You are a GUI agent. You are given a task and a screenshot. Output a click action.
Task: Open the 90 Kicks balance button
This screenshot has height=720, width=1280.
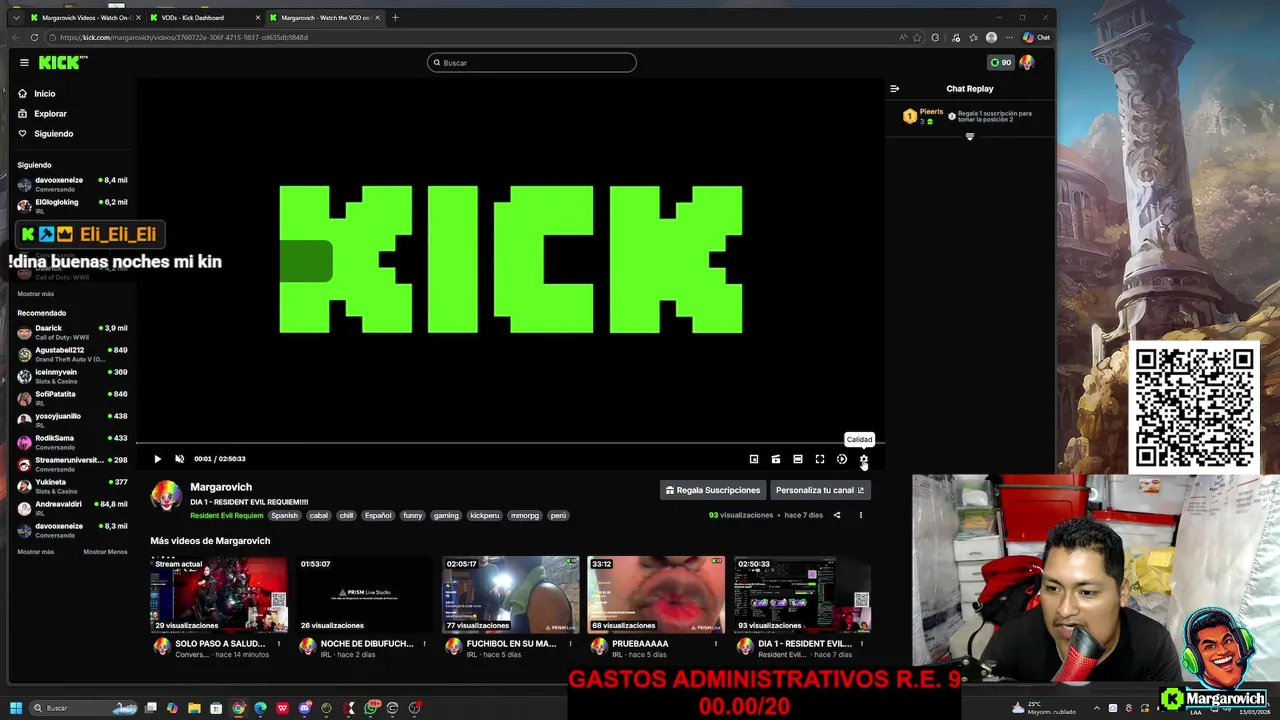click(x=1000, y=62)
